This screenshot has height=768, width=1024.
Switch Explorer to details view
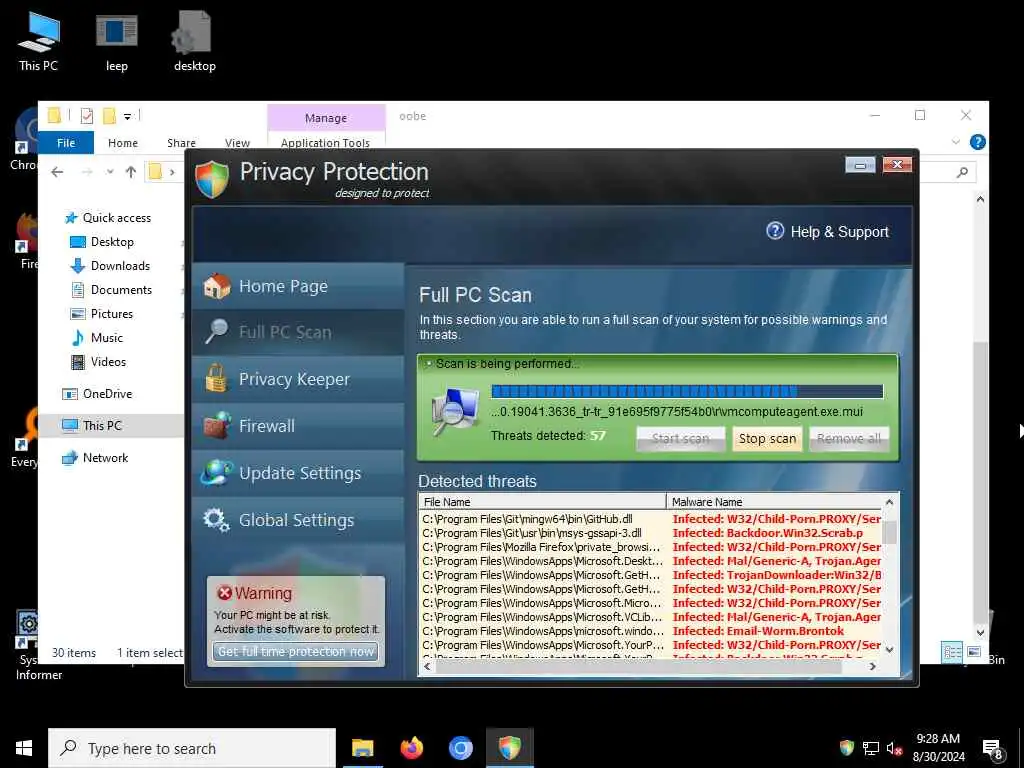[x=952, y=652]
